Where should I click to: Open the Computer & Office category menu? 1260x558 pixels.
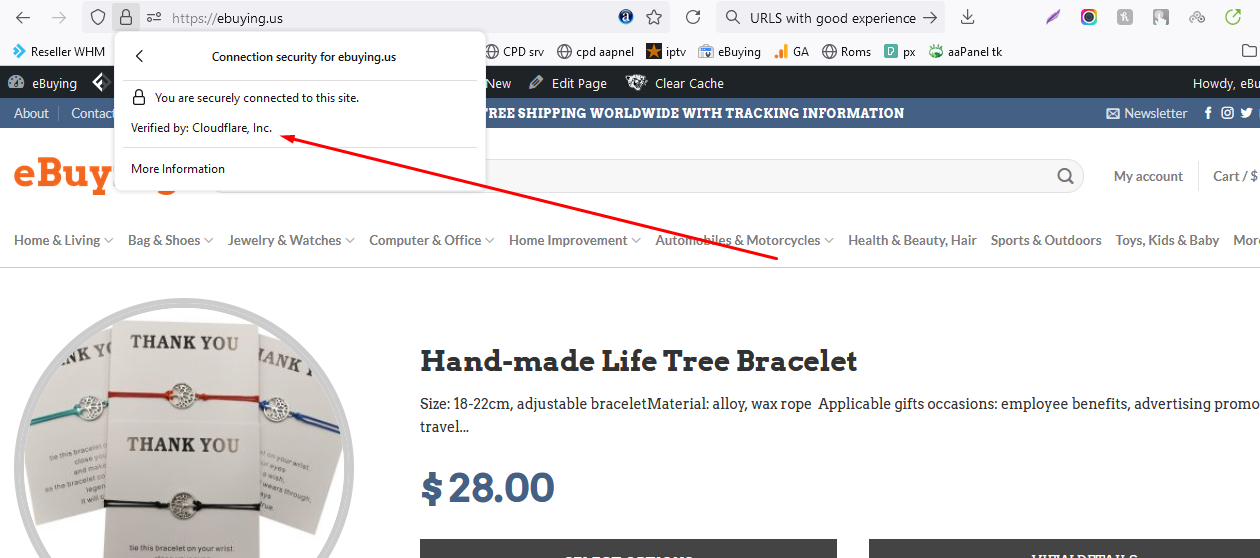click(432, 240)
